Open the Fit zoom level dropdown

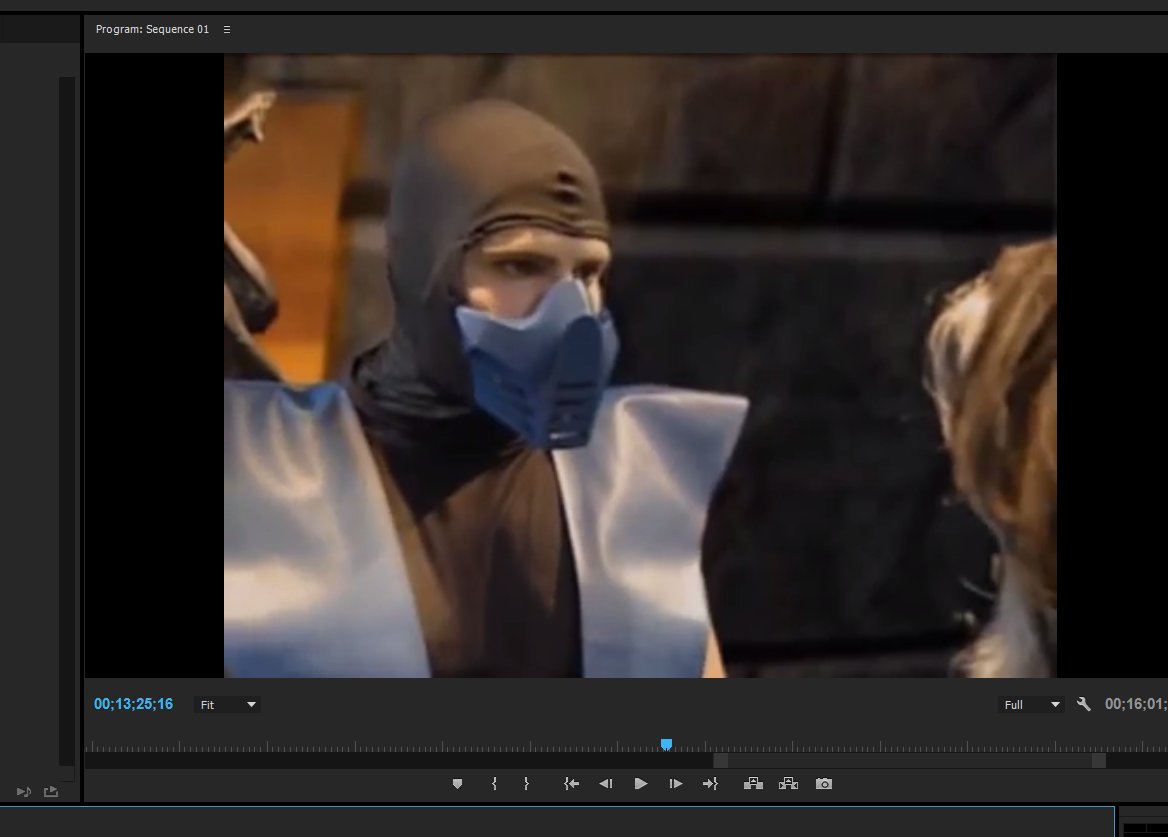point(227,704)
